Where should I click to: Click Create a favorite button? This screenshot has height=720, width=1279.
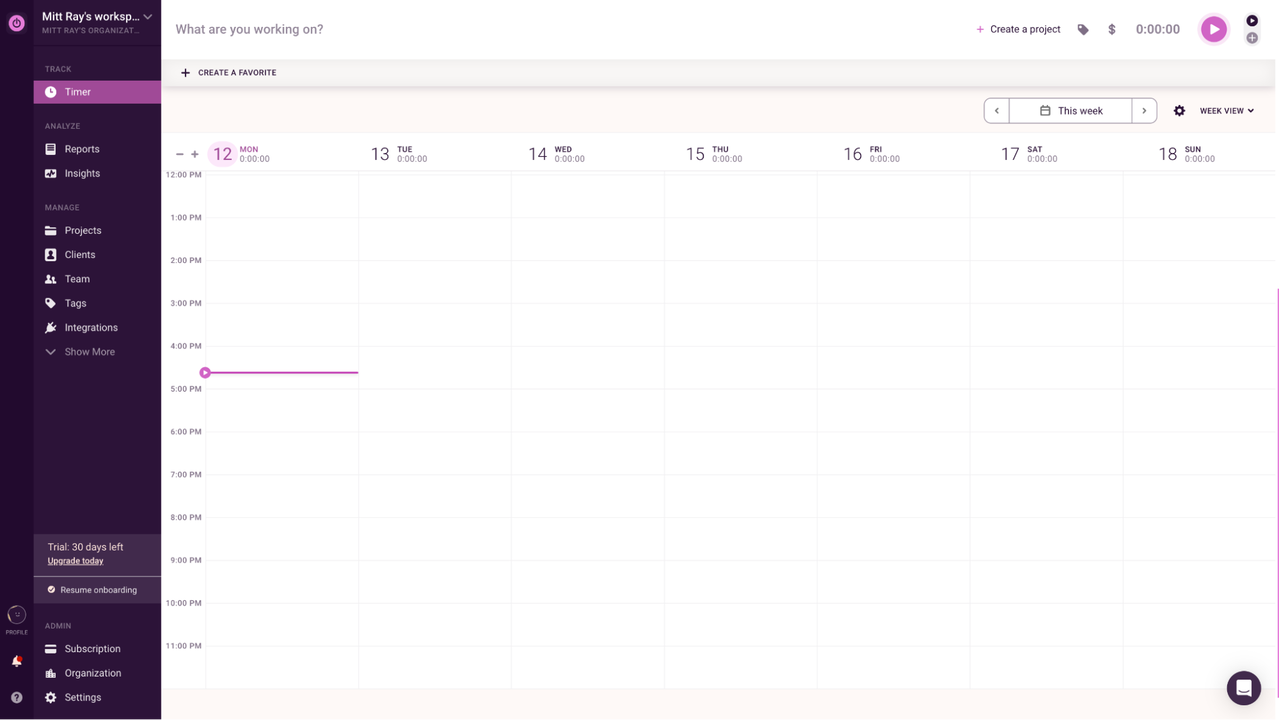pyautogui.click(x=228, y=73)
